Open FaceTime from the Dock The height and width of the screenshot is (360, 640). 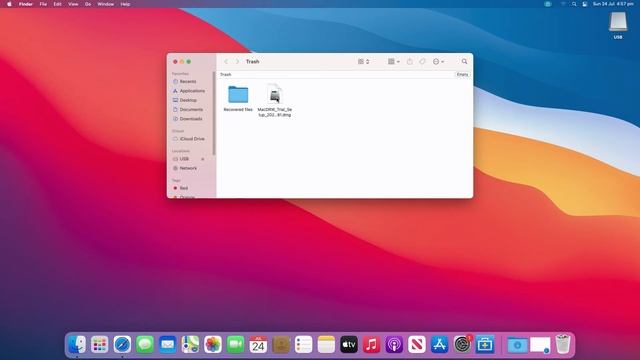236,344
